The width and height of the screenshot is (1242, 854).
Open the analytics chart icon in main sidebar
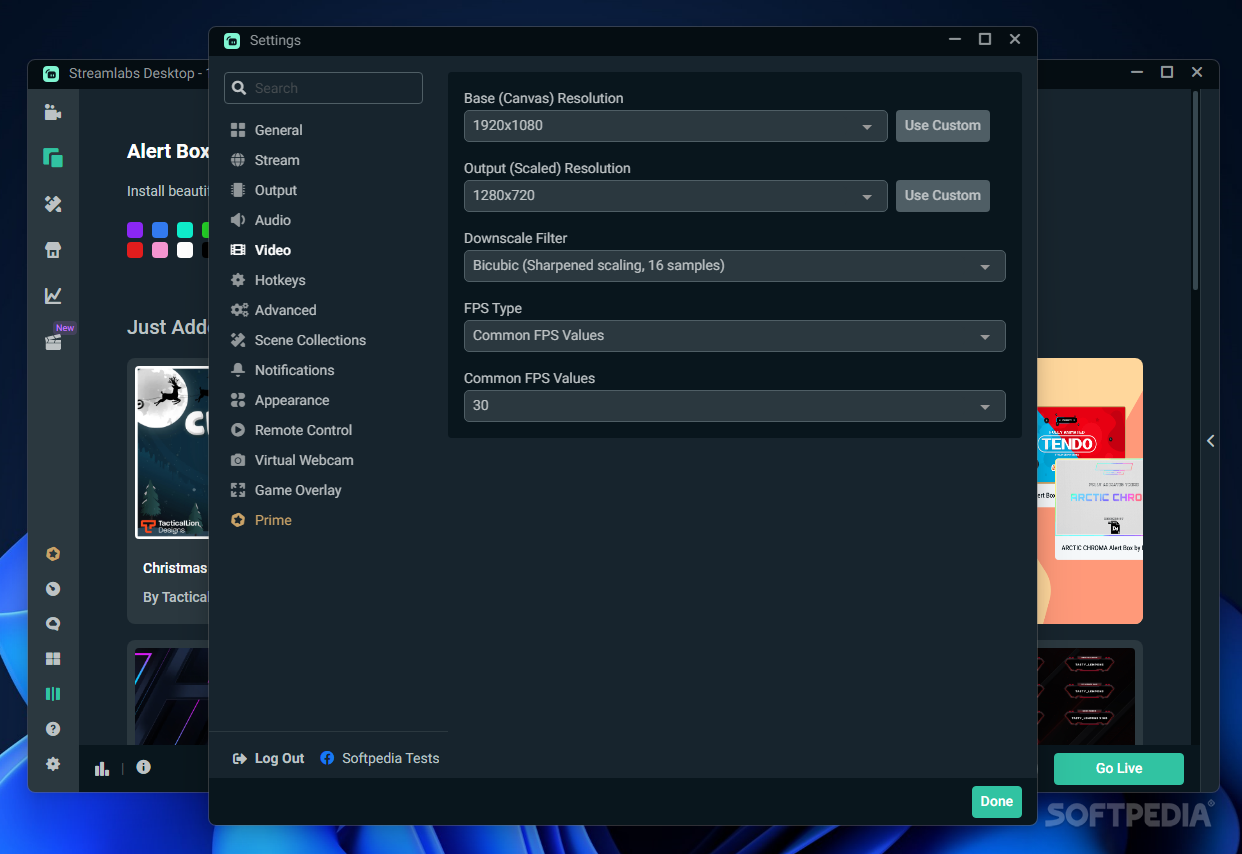(x=53, y=295)
